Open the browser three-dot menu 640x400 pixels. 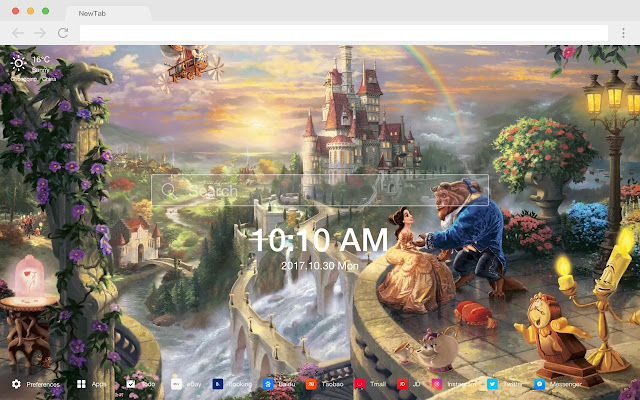[x=623, y=33]
